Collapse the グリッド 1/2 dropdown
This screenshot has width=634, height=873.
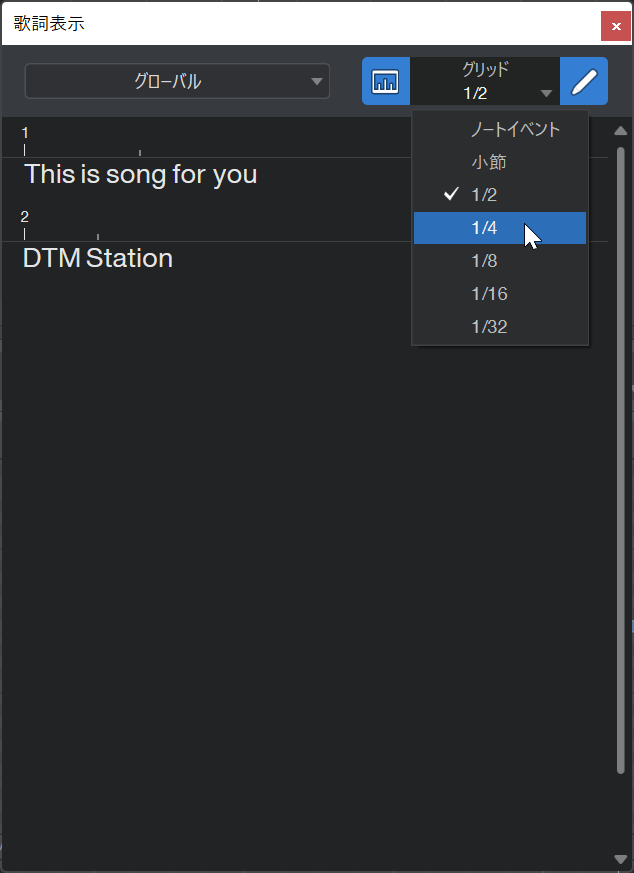tap(485, 81)
